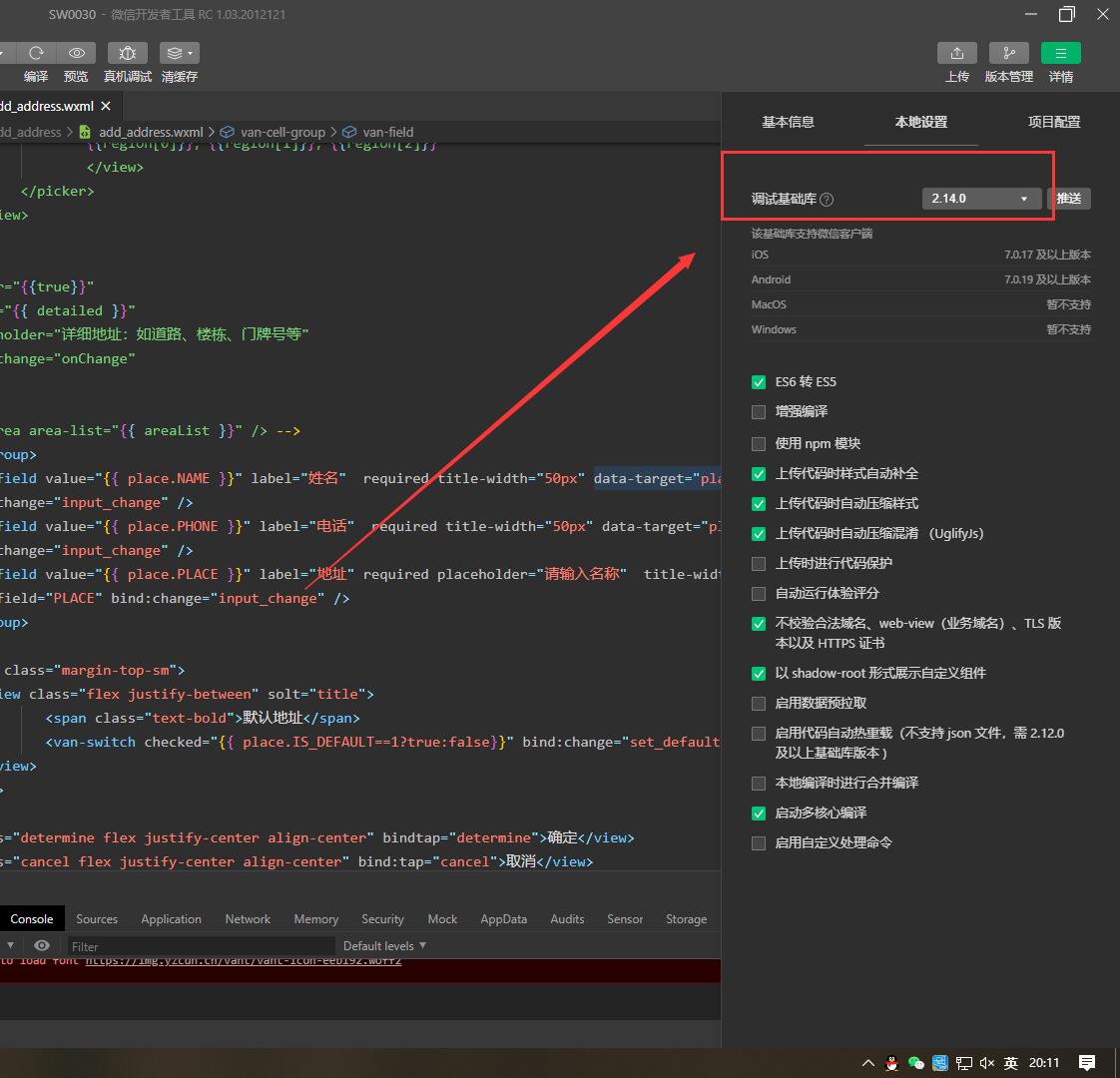
Task: Toggle 不校验合法域名 checkbox
Action: tap(759, 624)
